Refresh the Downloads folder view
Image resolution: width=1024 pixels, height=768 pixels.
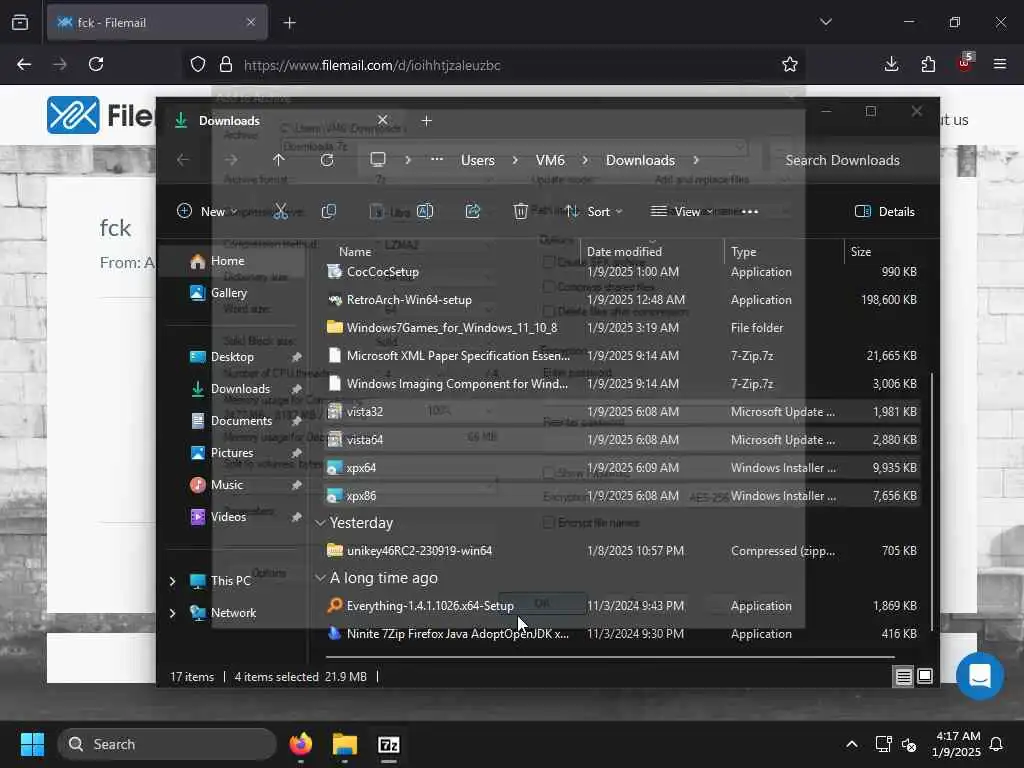click(x=327, y=160)
